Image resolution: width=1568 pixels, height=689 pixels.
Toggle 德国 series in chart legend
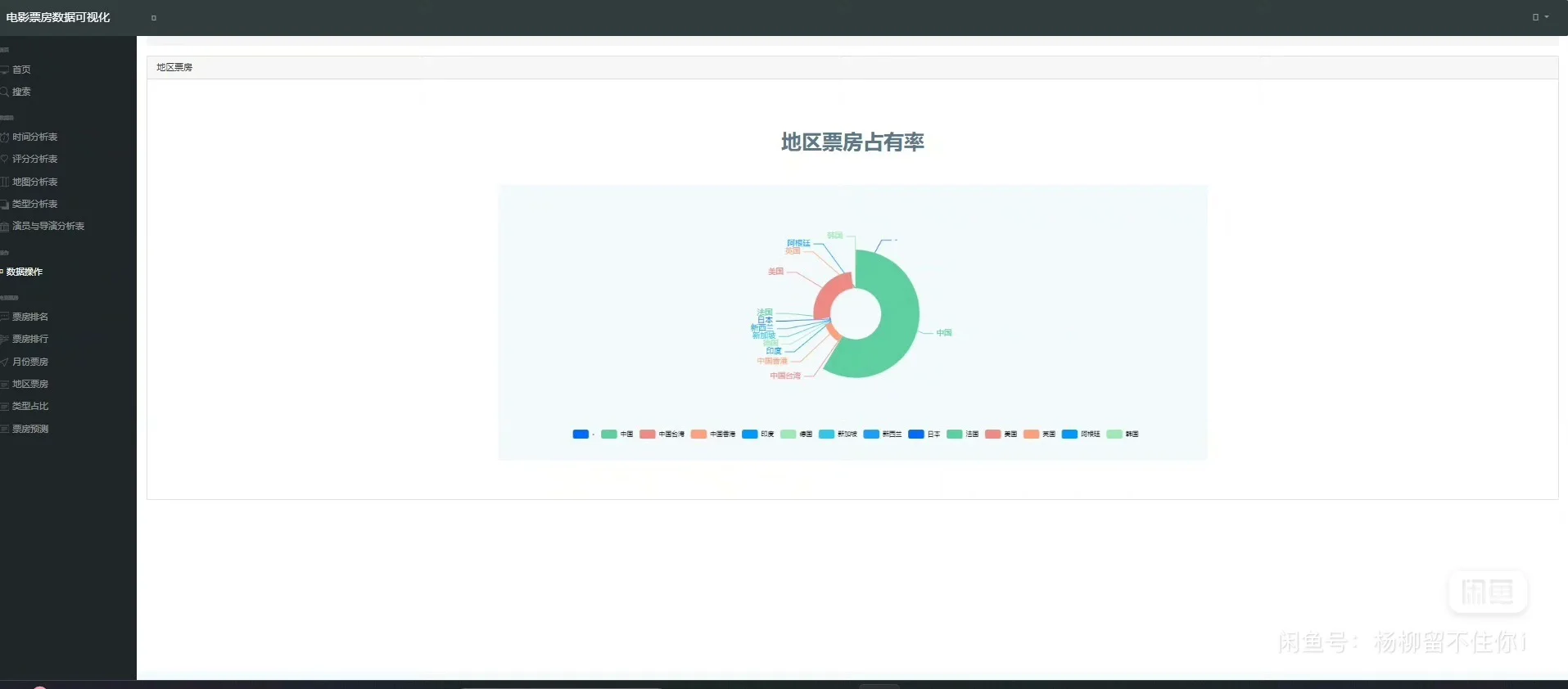tap(797, 435)
